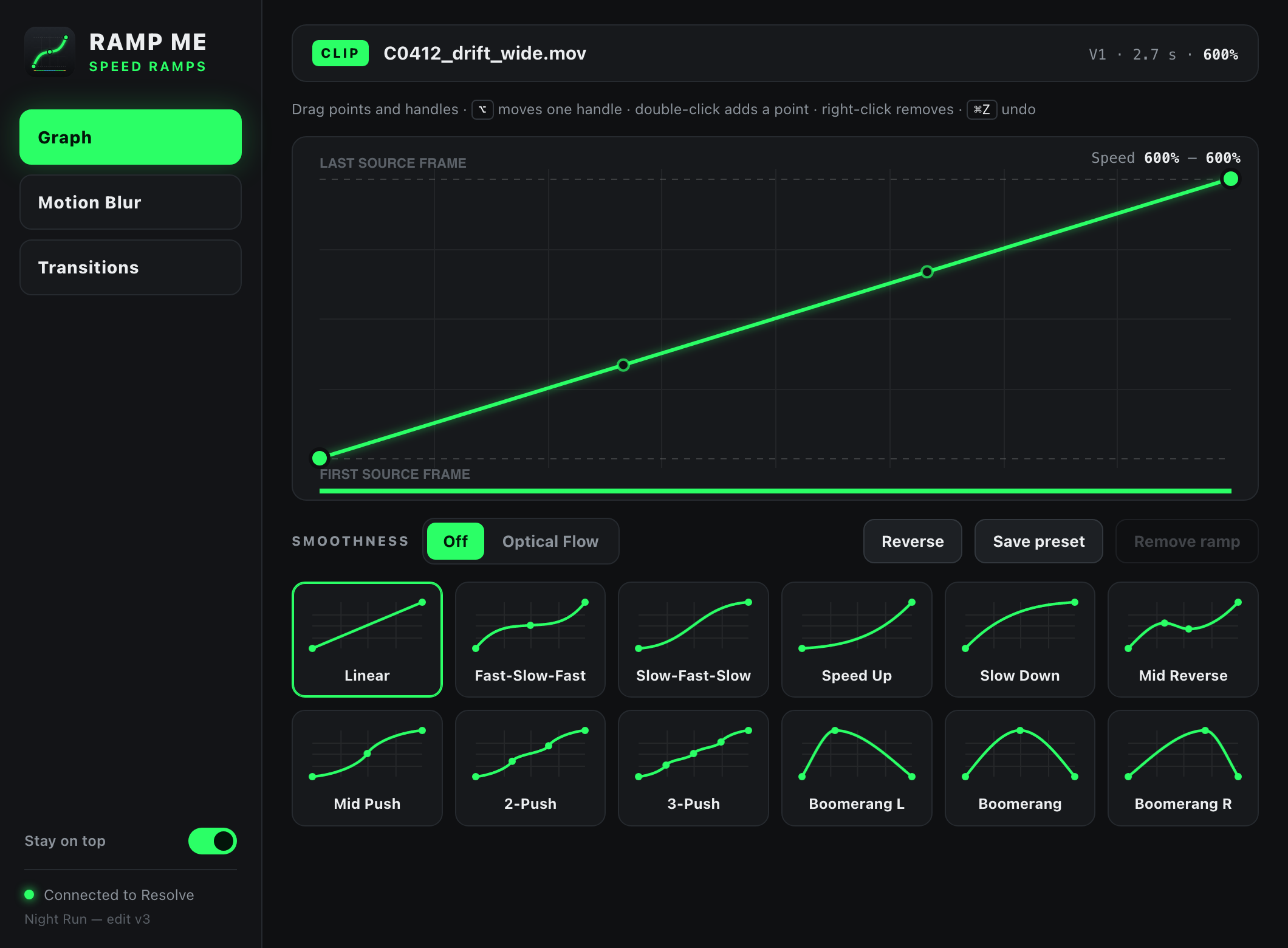This screenshot has width=1288, height=948.
Task: Click the Reverse button
Action: click(x=913, y=541)
